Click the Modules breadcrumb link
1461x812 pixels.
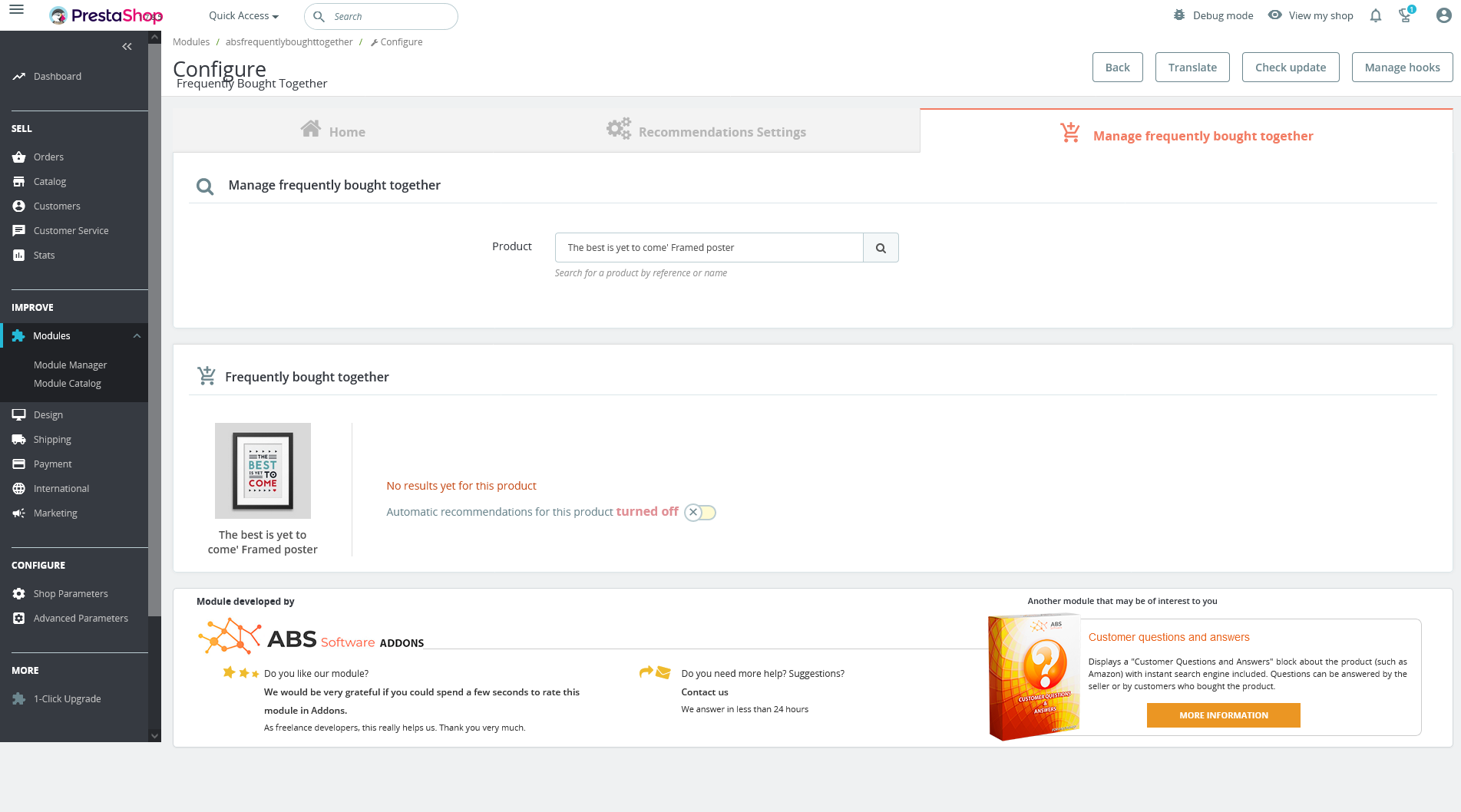(x=191, y=42)
